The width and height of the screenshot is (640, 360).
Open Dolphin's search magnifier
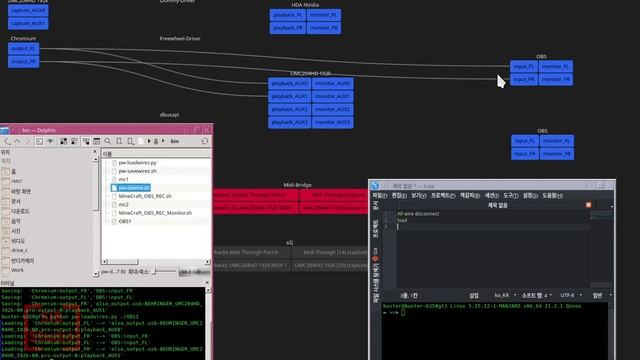108,141
